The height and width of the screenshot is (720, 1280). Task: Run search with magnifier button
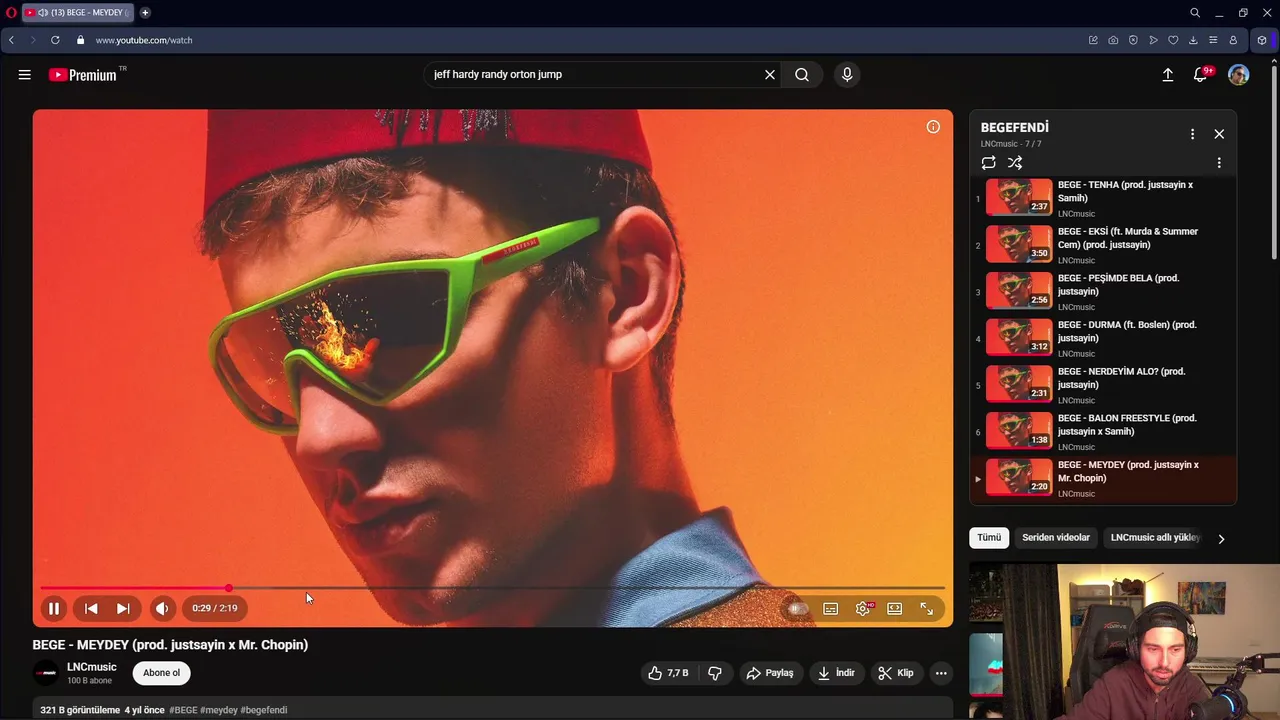tap(802, 74)
